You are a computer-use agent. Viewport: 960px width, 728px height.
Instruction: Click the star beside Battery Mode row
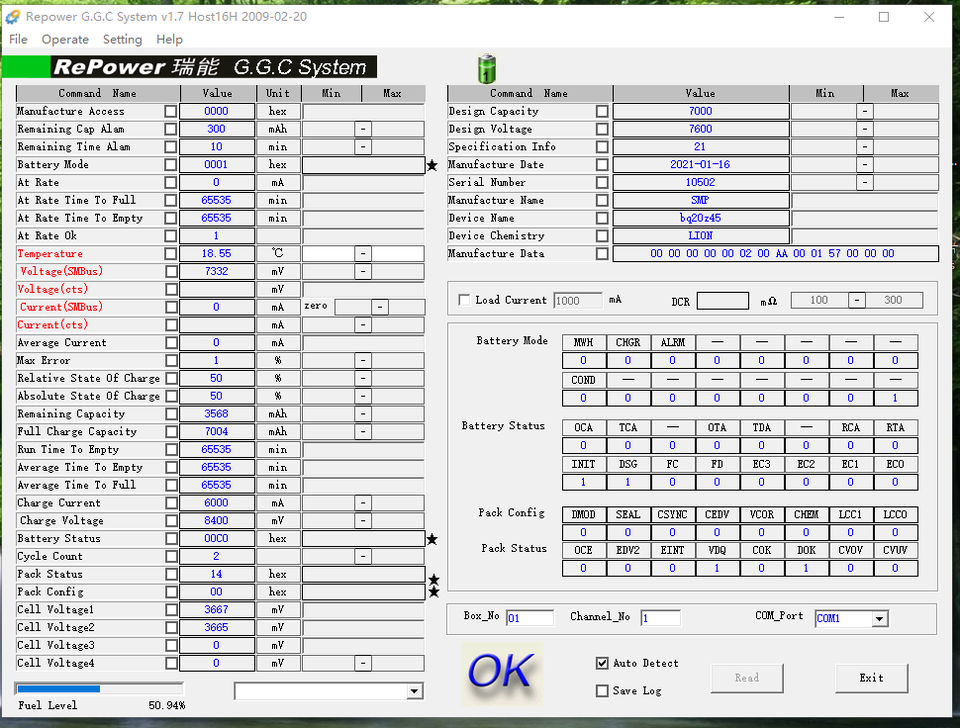(432, 165)
